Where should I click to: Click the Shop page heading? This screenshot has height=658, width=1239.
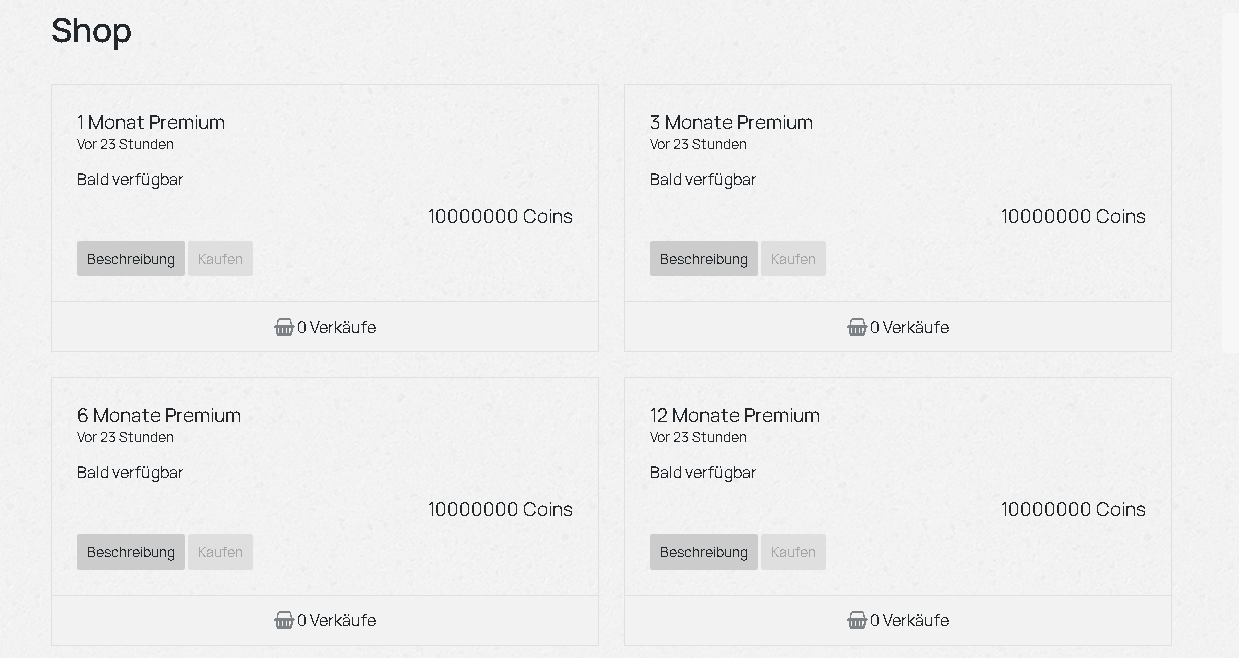tap(91, 31)
